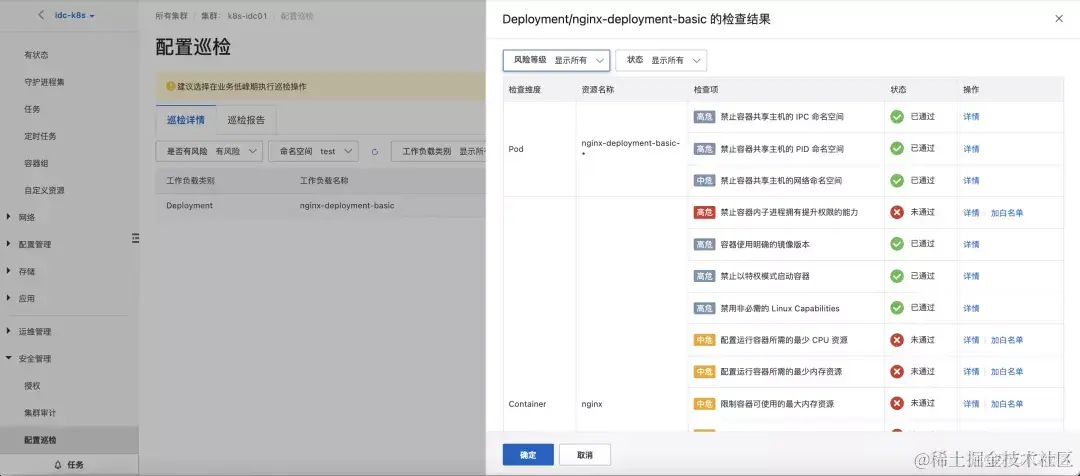1080x476 pixels.
Task: Open 集群审计 in the sidebar
Action: click(x=40, y=413)
